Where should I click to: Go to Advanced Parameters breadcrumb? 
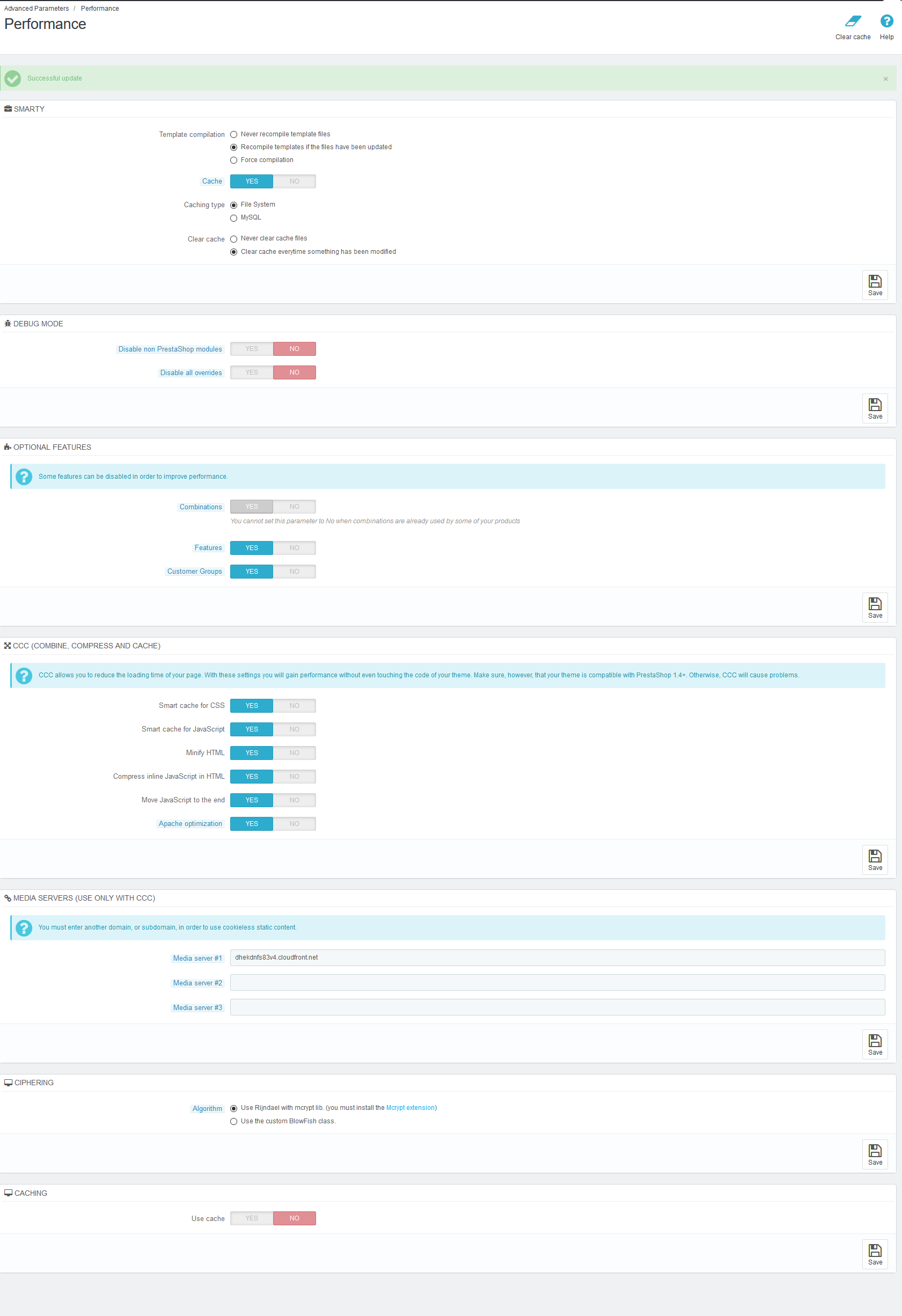tap(36, 9)
